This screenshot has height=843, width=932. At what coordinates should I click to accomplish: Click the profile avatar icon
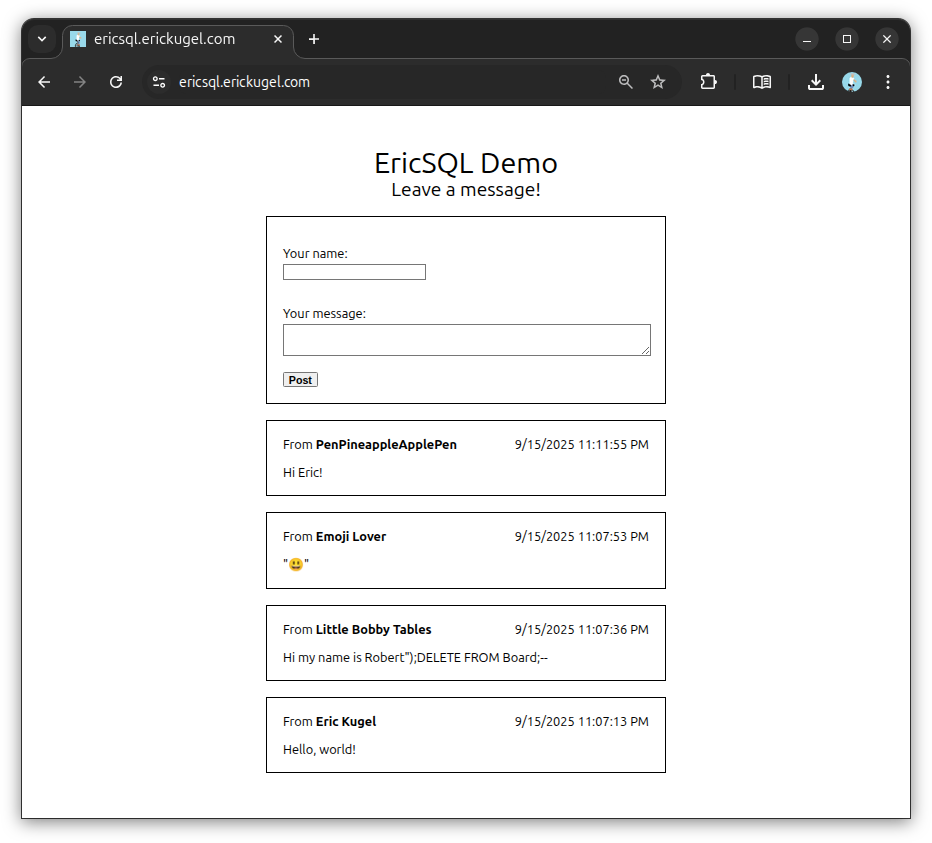coord(852,82)
